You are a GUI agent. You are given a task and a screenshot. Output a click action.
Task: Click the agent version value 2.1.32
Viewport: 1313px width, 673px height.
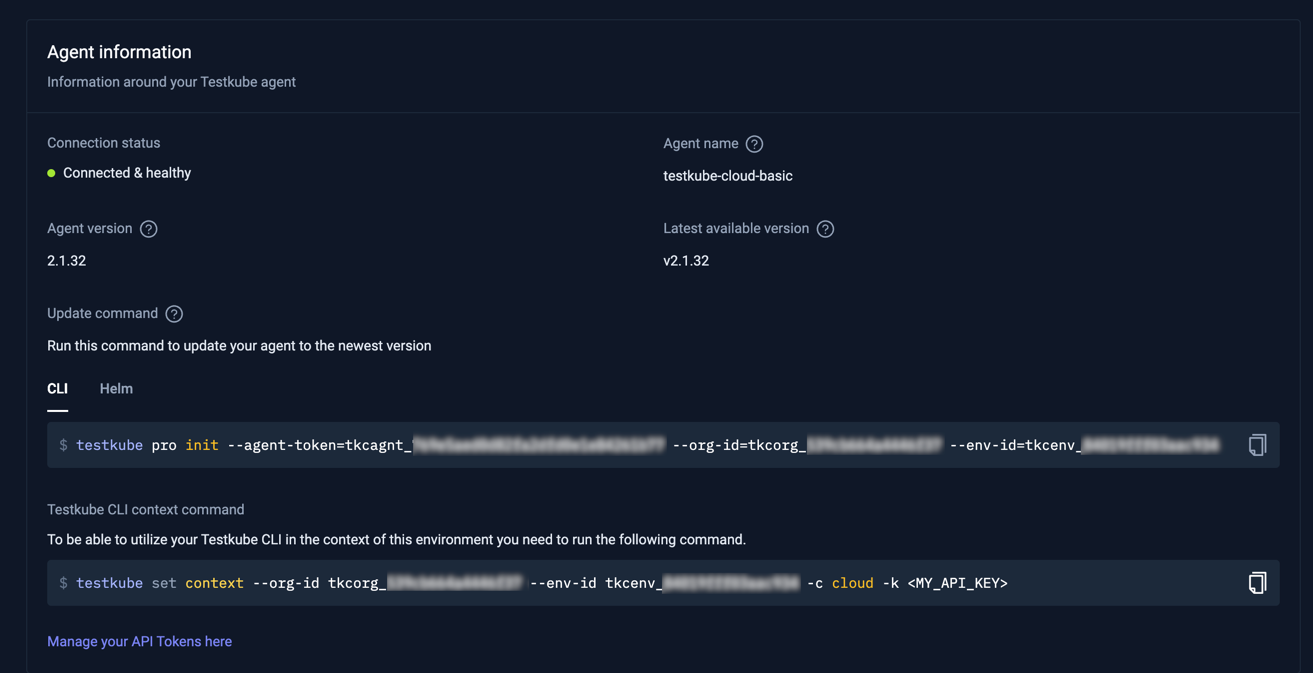pos(66,261)
